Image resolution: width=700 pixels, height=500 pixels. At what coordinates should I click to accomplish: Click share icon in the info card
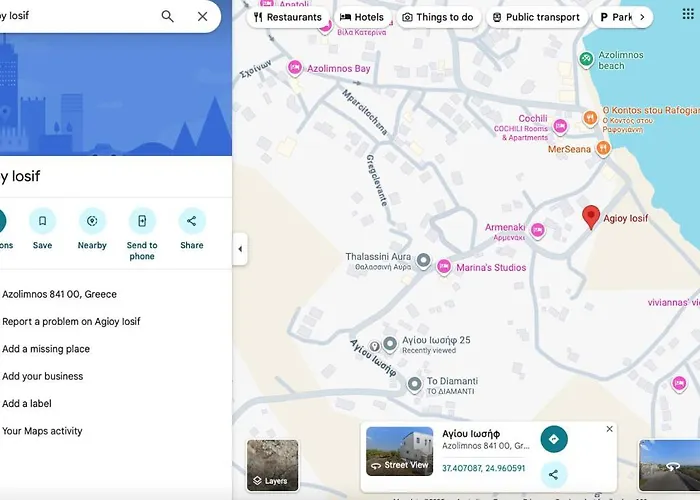click(x=554, y=474)
